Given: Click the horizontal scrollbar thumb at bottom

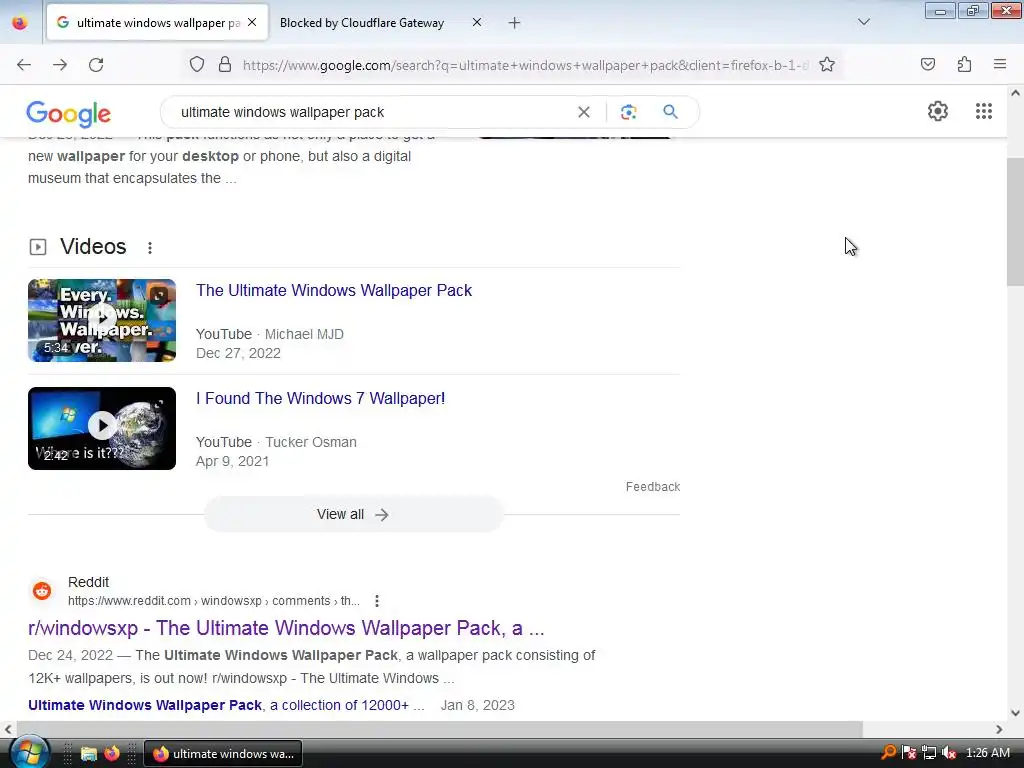Looking at the screenshot, I should tap(440, 729).
